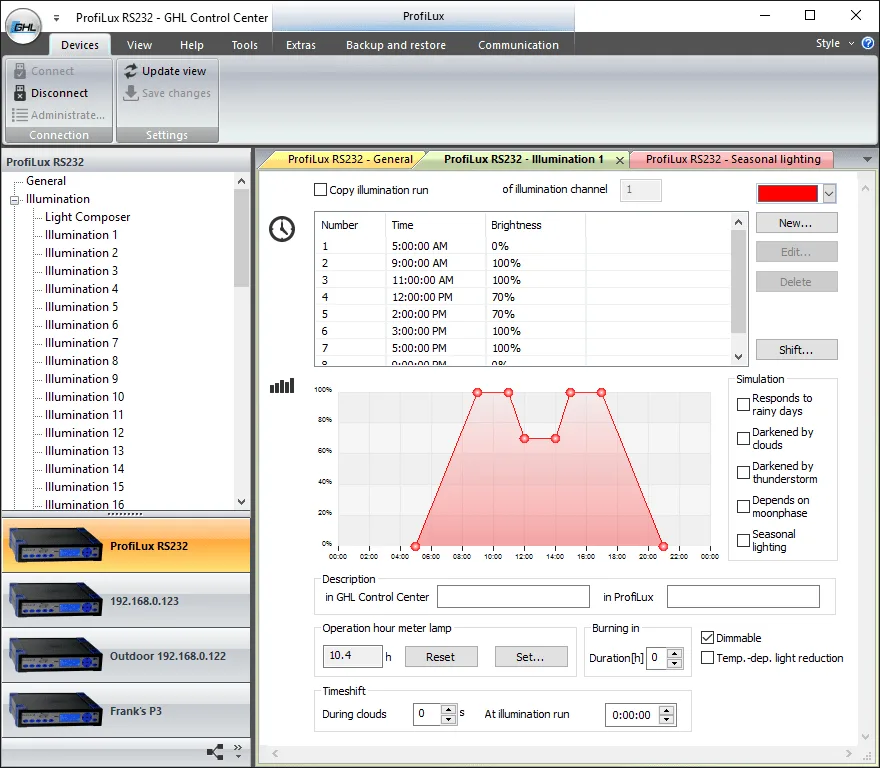Expand device panel options with double chevron
The height and width of the screenshot is (768, 880).
238,751
